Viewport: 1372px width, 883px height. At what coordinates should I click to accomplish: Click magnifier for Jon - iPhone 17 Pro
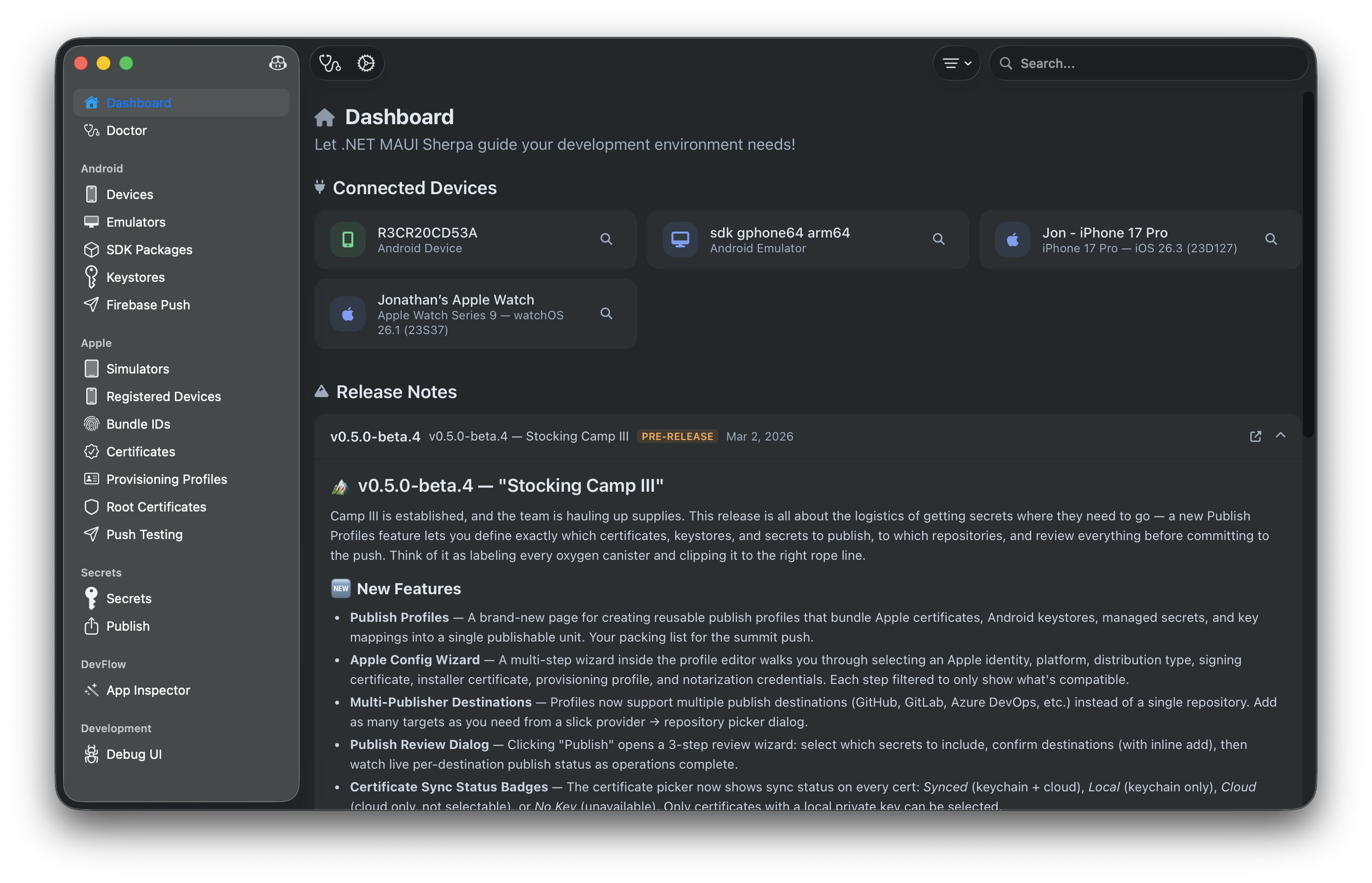[x=1270, y=239]
